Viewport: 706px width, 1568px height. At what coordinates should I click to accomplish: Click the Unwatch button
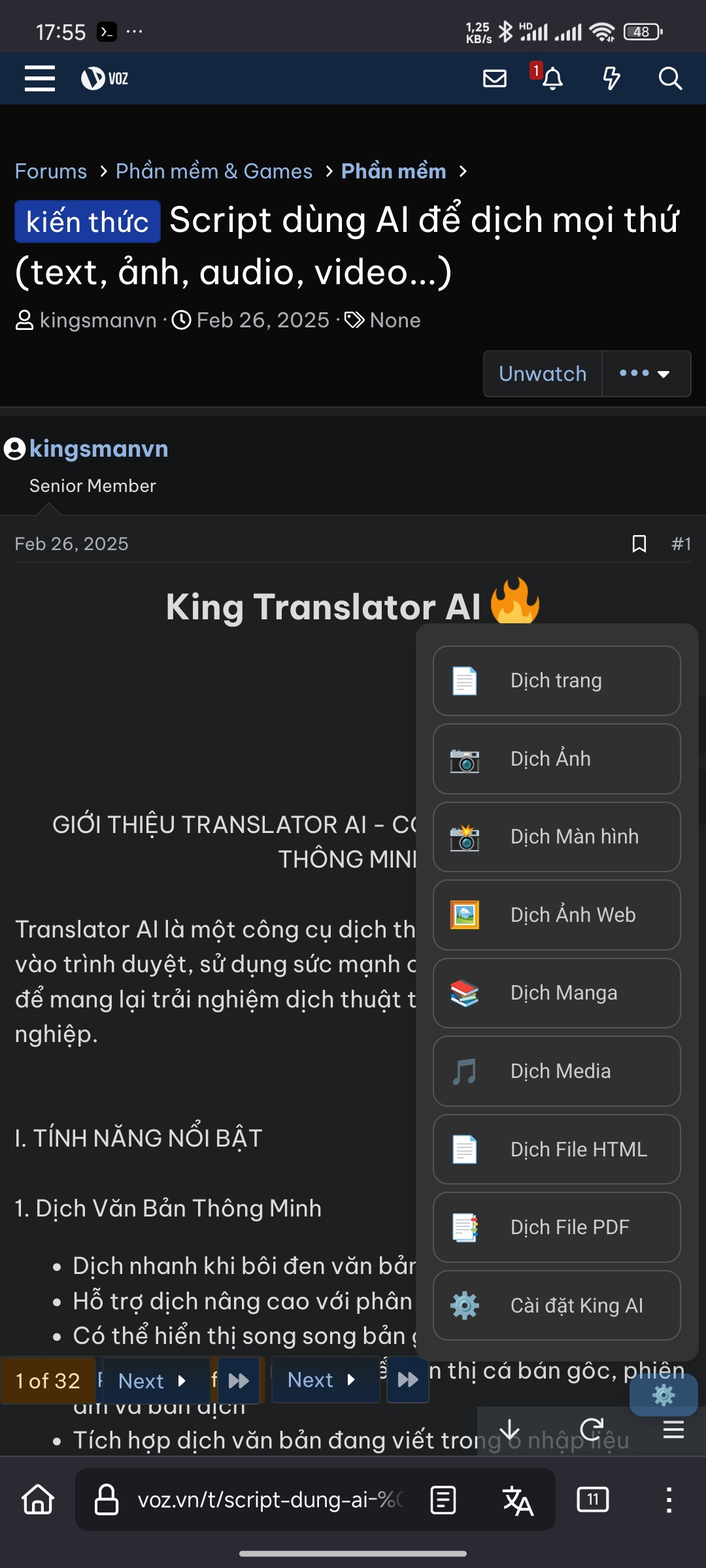point(543,374)
